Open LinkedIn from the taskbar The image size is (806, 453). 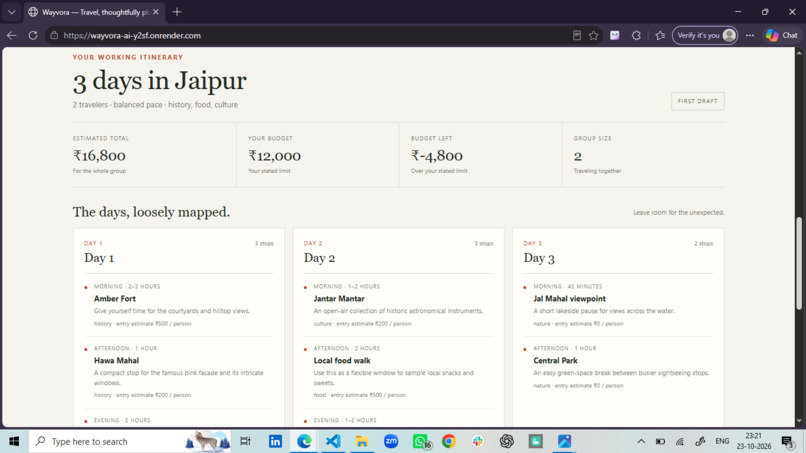[x=275, y=441]
